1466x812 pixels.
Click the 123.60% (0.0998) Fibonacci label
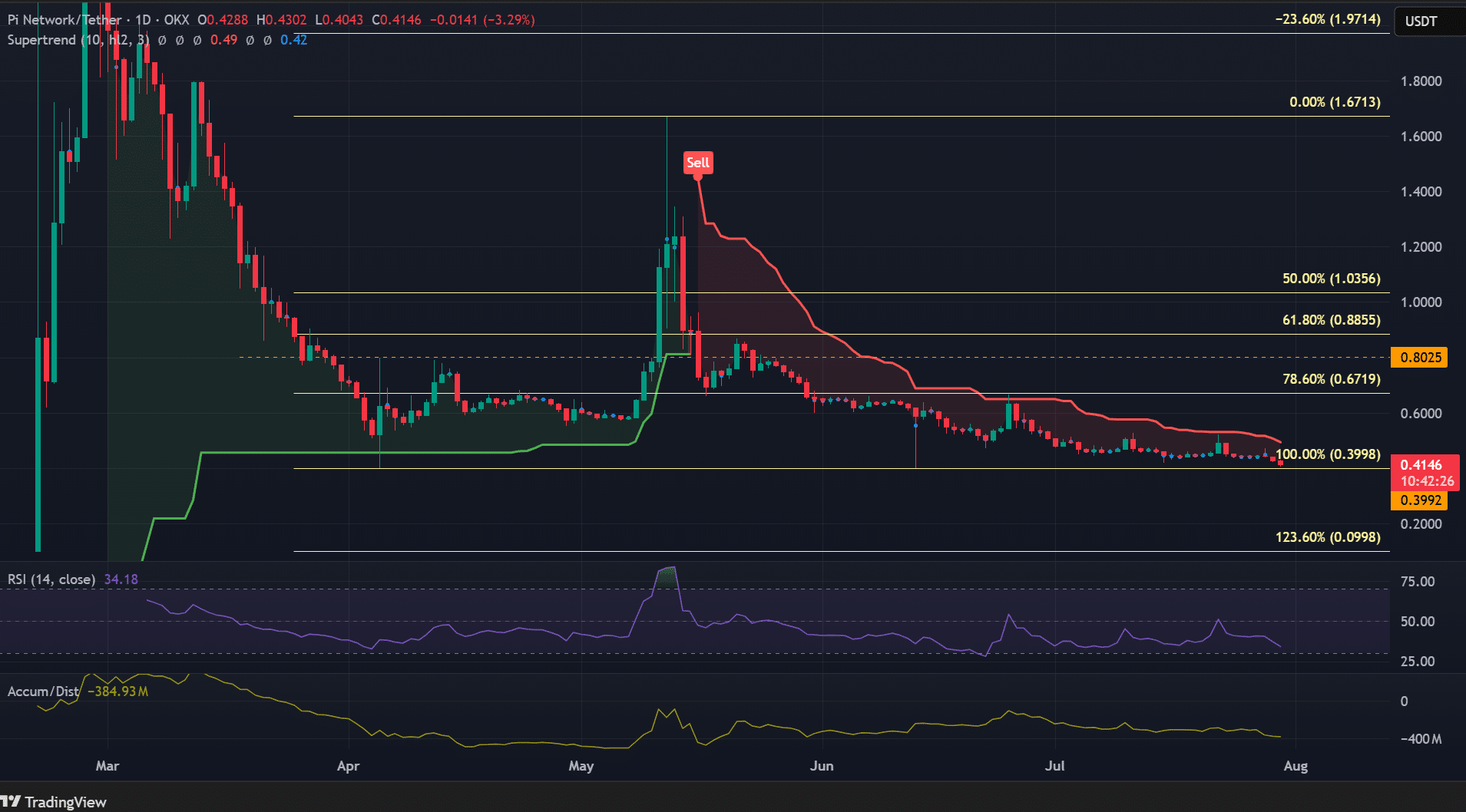point(1328,537)
